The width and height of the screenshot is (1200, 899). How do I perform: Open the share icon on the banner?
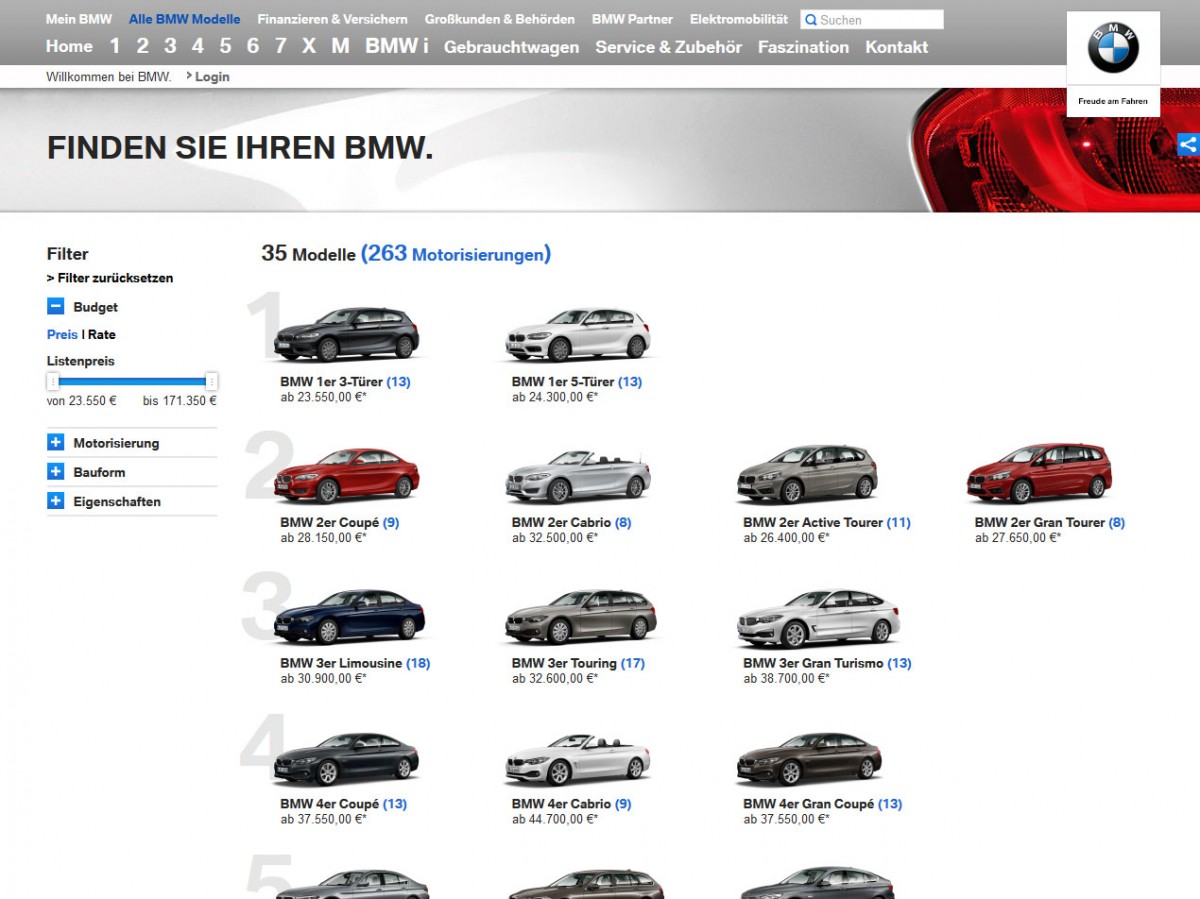coord(1188,144)
